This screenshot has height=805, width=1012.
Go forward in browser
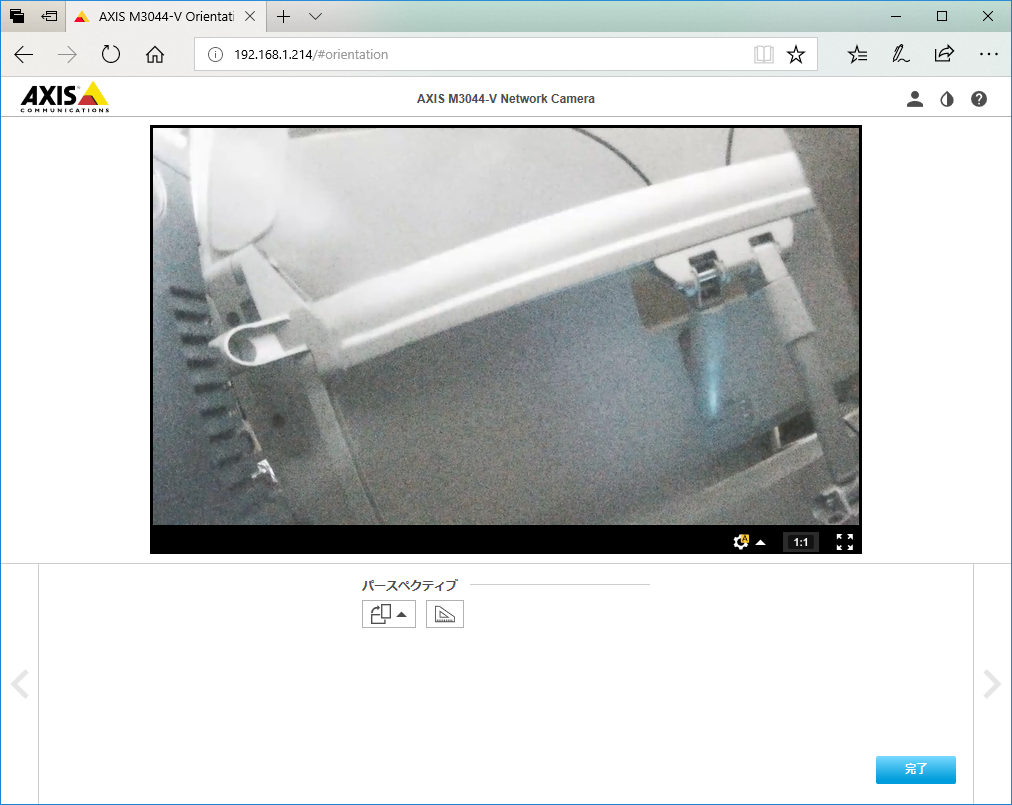point(67,54)
